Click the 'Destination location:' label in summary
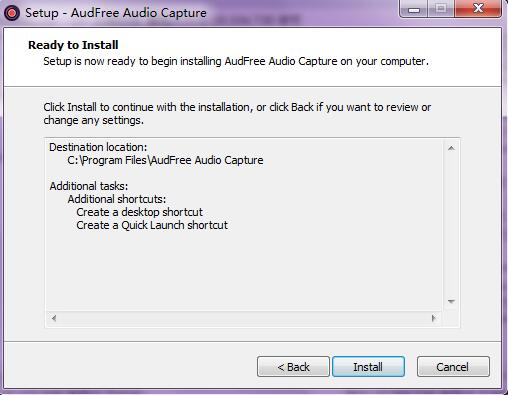 98,147
